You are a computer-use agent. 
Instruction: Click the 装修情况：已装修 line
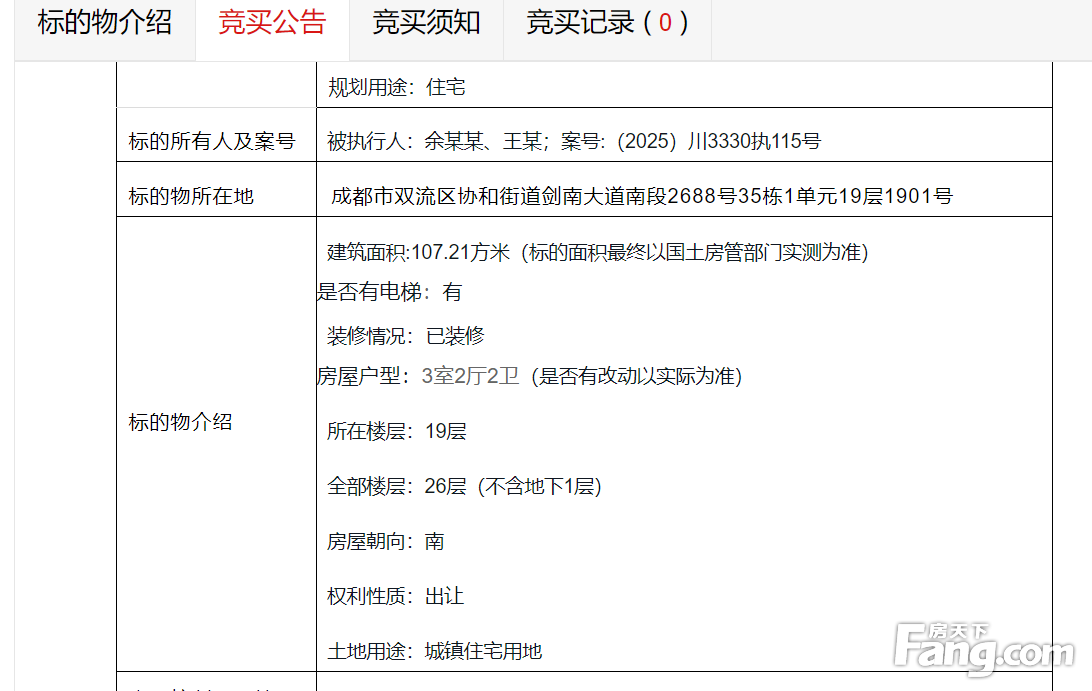coord(405,336)
